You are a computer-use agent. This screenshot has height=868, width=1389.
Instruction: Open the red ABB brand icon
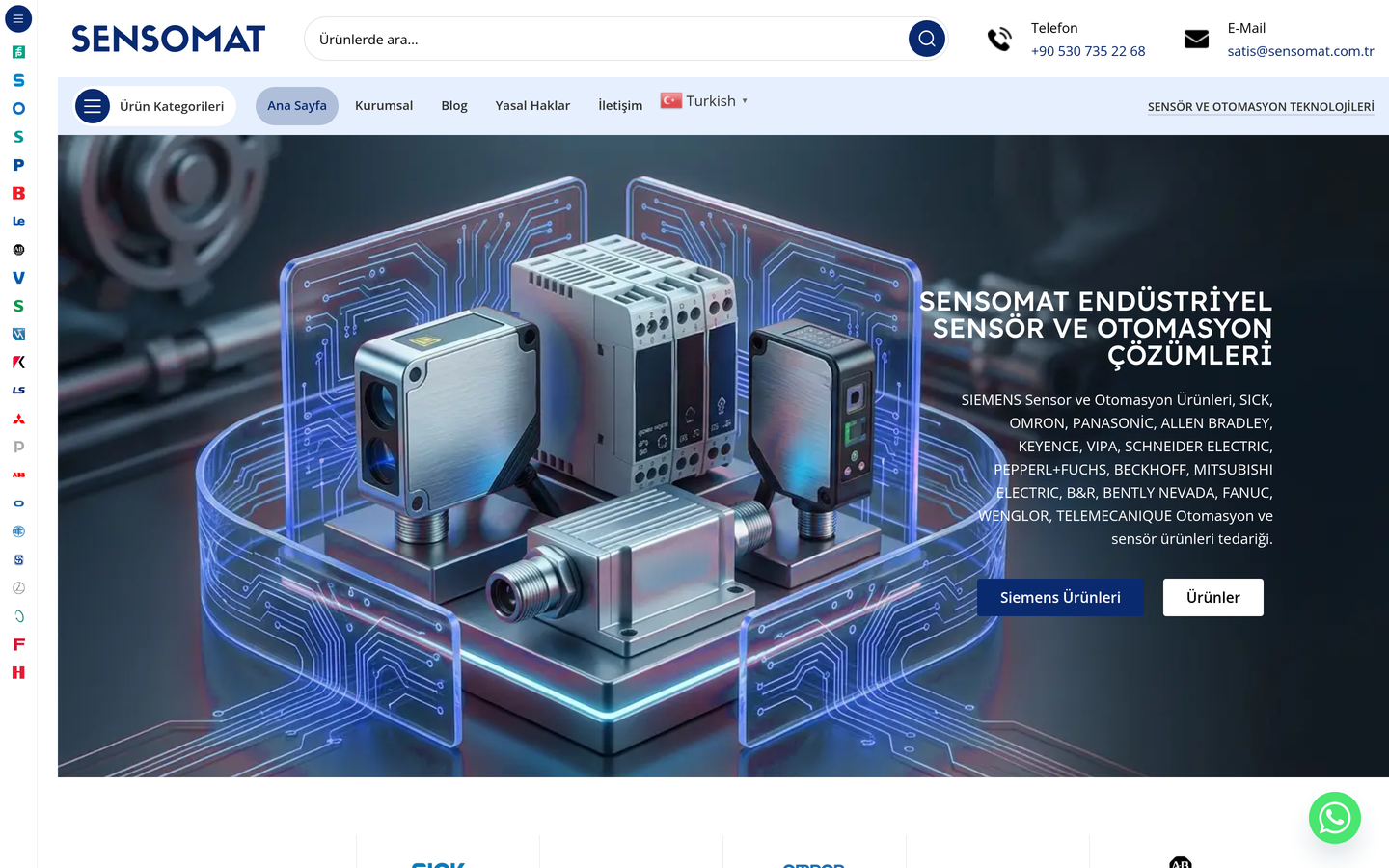pyautogui.click(x=18, y=475)
